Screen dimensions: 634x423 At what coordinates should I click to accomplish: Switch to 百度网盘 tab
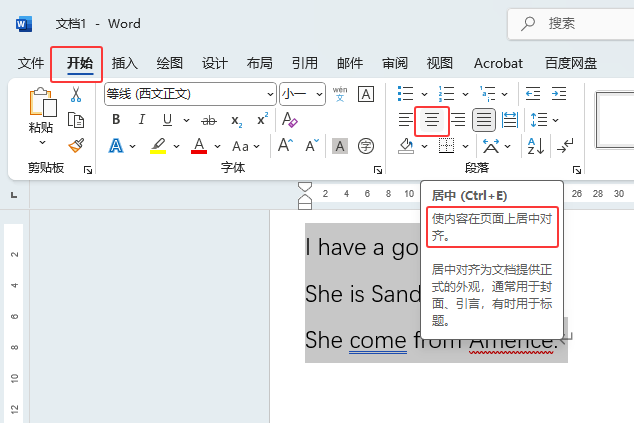571,63
